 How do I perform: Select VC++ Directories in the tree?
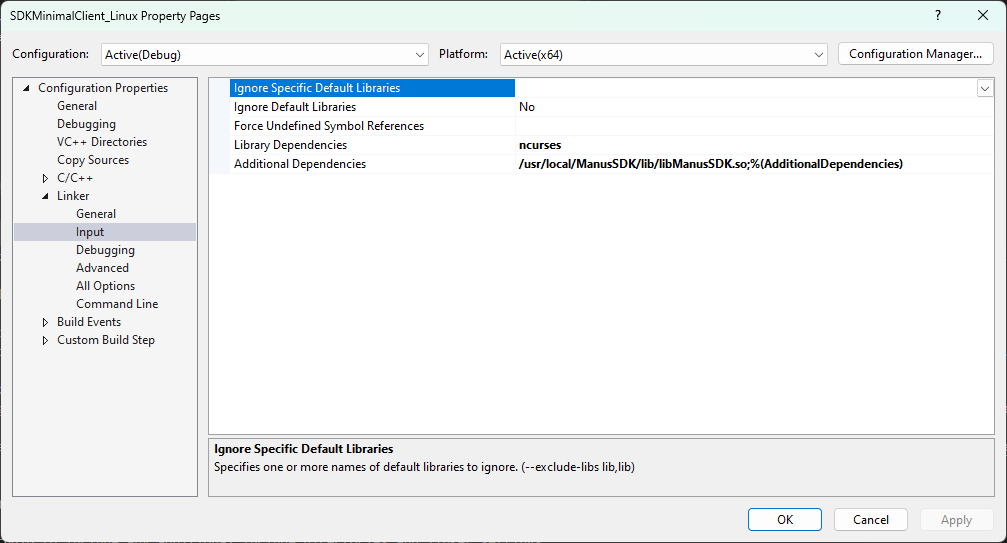coord(101,142)
